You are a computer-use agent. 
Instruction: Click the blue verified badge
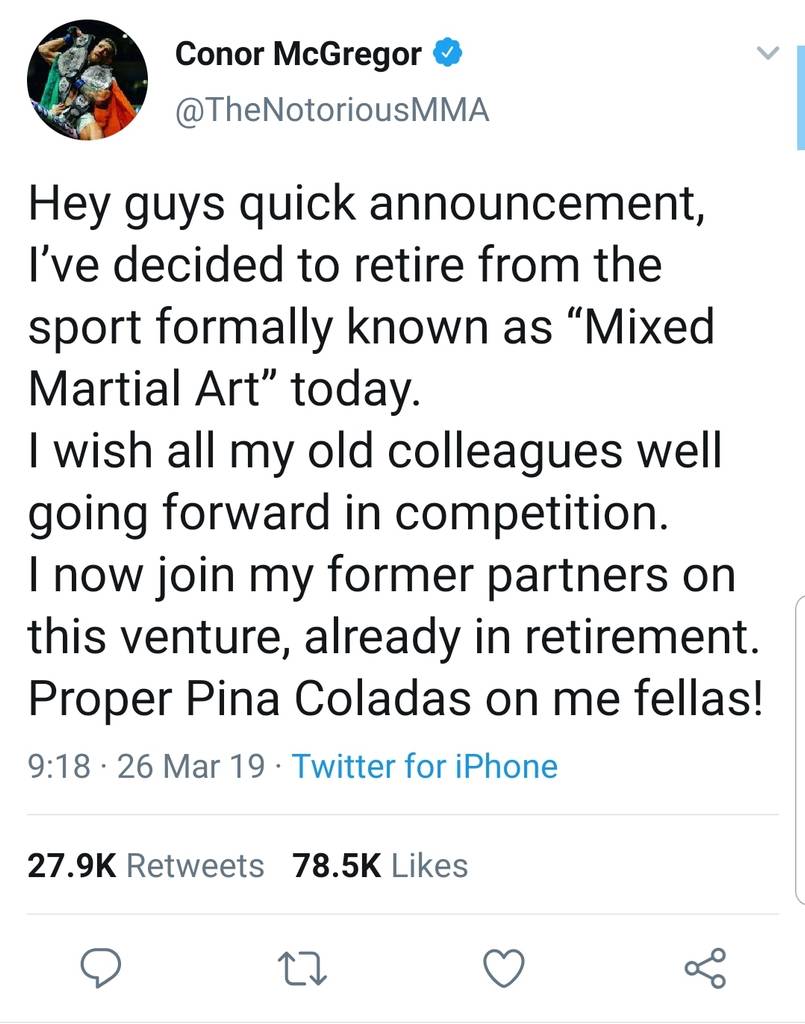448,53
